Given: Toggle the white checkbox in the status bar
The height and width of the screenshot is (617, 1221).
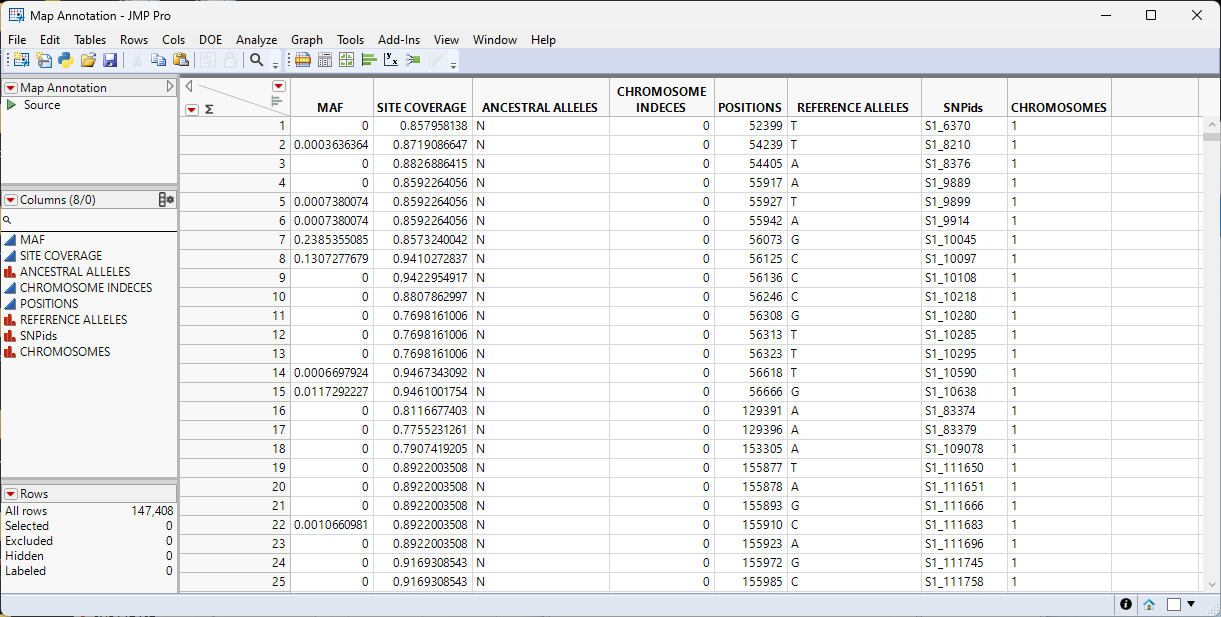Looking at the screenshot, I should [1174, 604].
